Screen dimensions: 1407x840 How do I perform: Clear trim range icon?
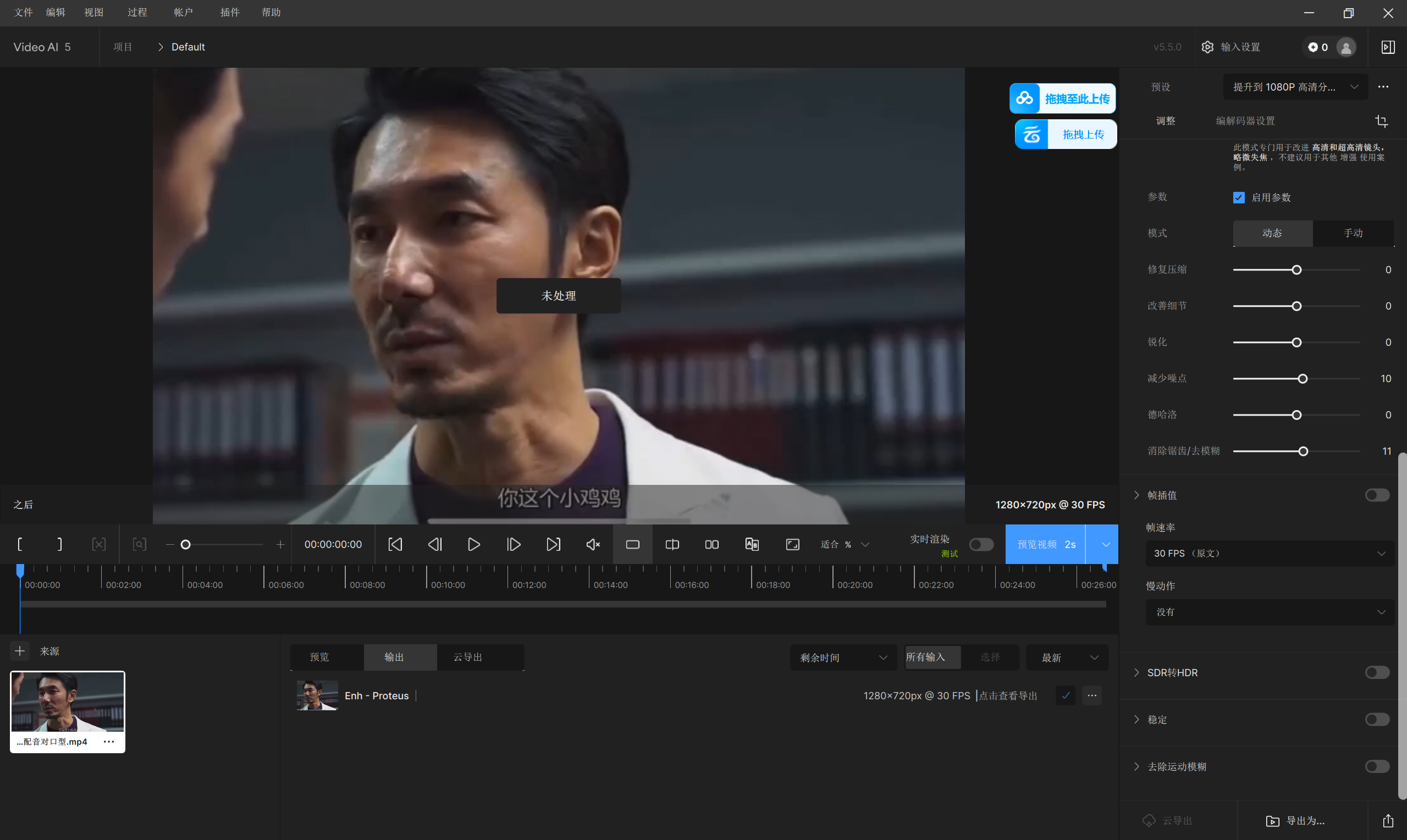(x=99, y=544)
